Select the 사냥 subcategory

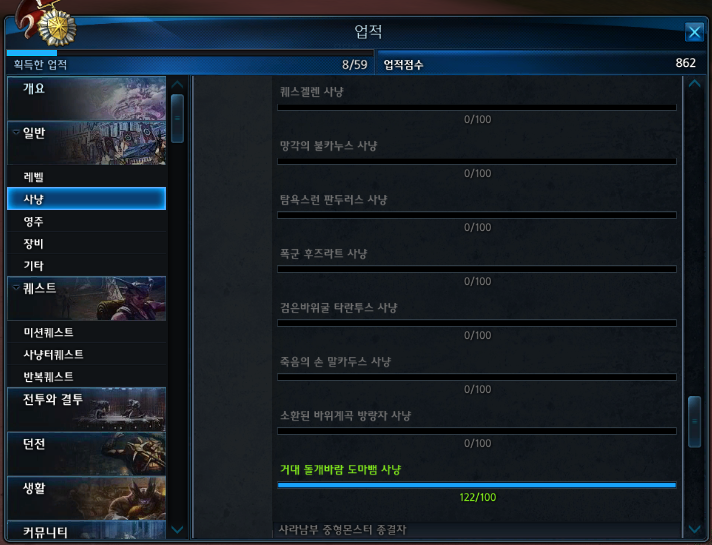point(87,198)
